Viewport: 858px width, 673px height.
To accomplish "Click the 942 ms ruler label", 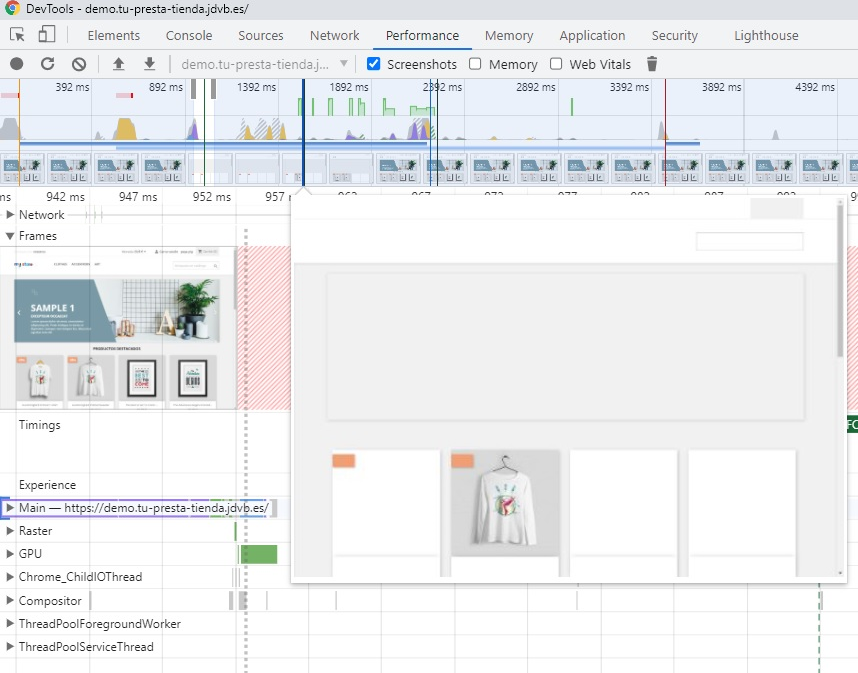I will pos(65,196).
